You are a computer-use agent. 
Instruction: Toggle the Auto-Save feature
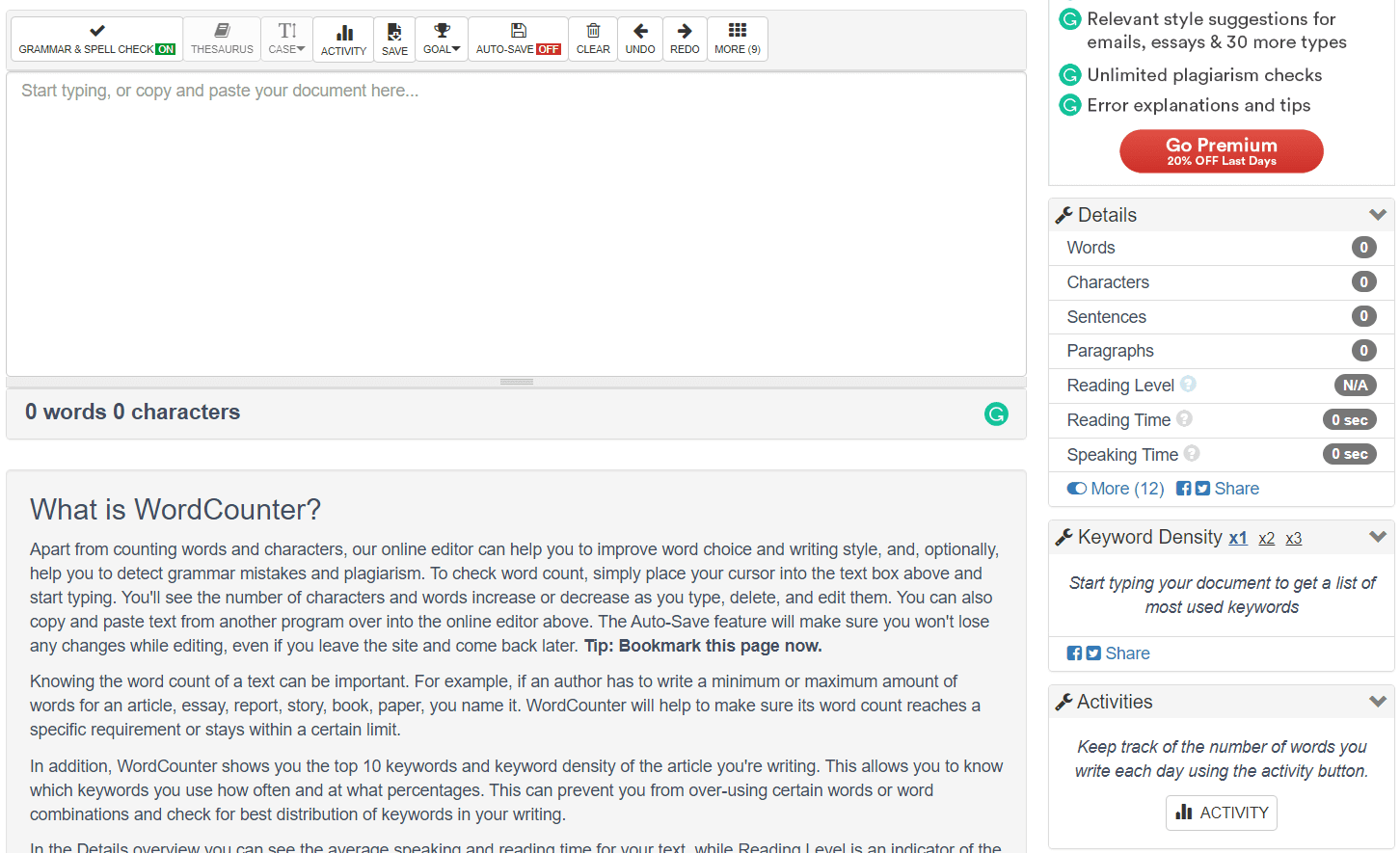click(518, 40)
